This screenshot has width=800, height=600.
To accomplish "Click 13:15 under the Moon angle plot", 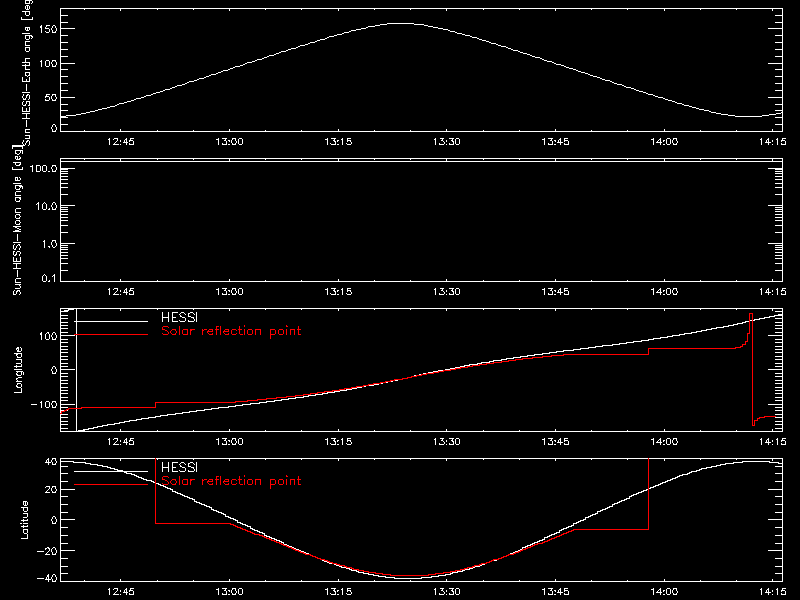I will click(x=338, y=292).
